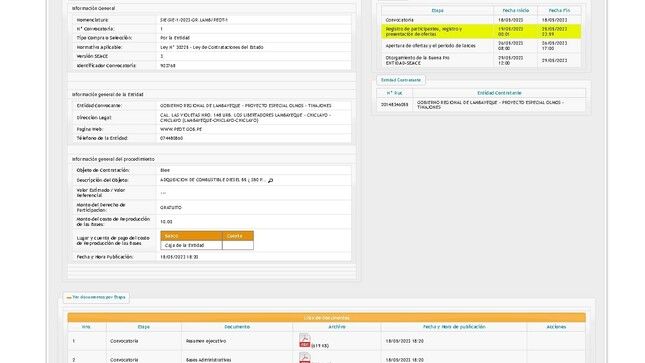645x363 pixels.
Task: Open the Bases Administrativas PDF file icon
Action: pyautogui.click(x=304, y=358)
